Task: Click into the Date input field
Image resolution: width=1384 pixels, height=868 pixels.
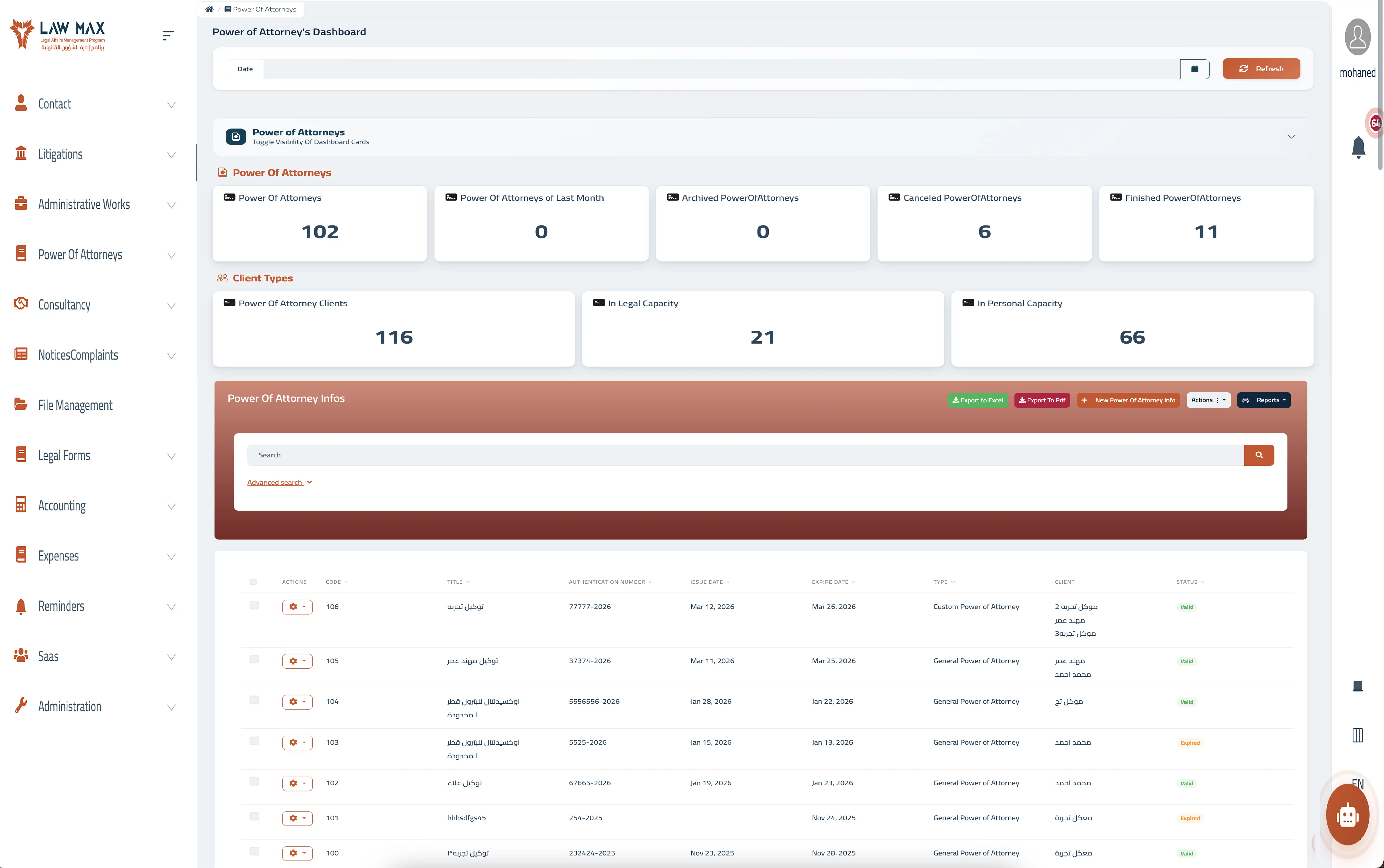Action: click(x=722, y=69)
